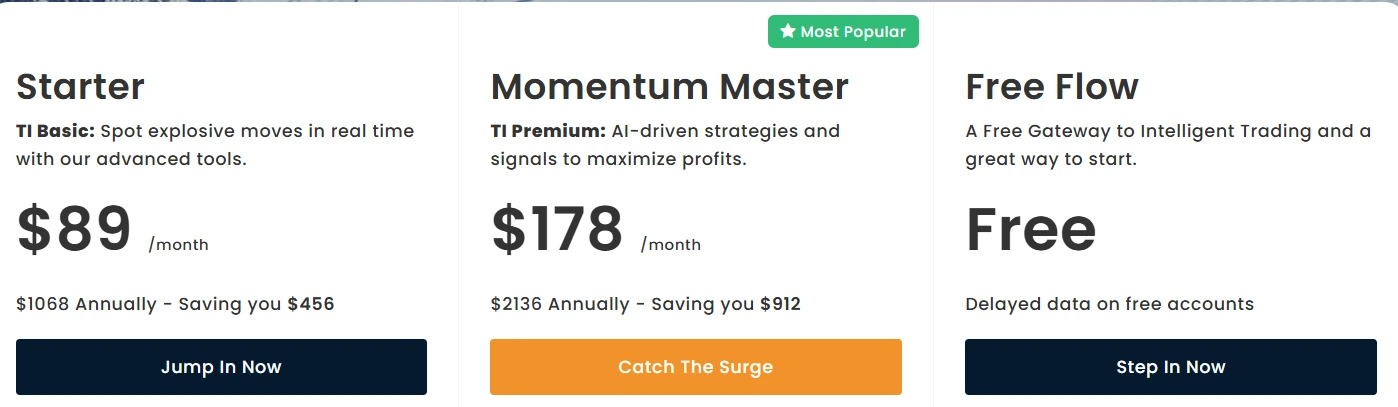This screenshot has height=407, width=1398.
Task: Click the Jump In Now button
Action: click(221, 367)
